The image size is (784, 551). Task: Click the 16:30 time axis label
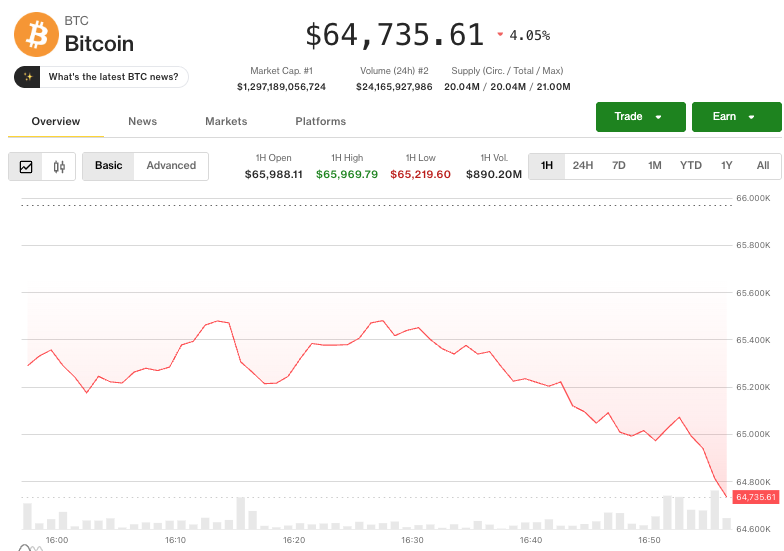(x=412, y=540)
